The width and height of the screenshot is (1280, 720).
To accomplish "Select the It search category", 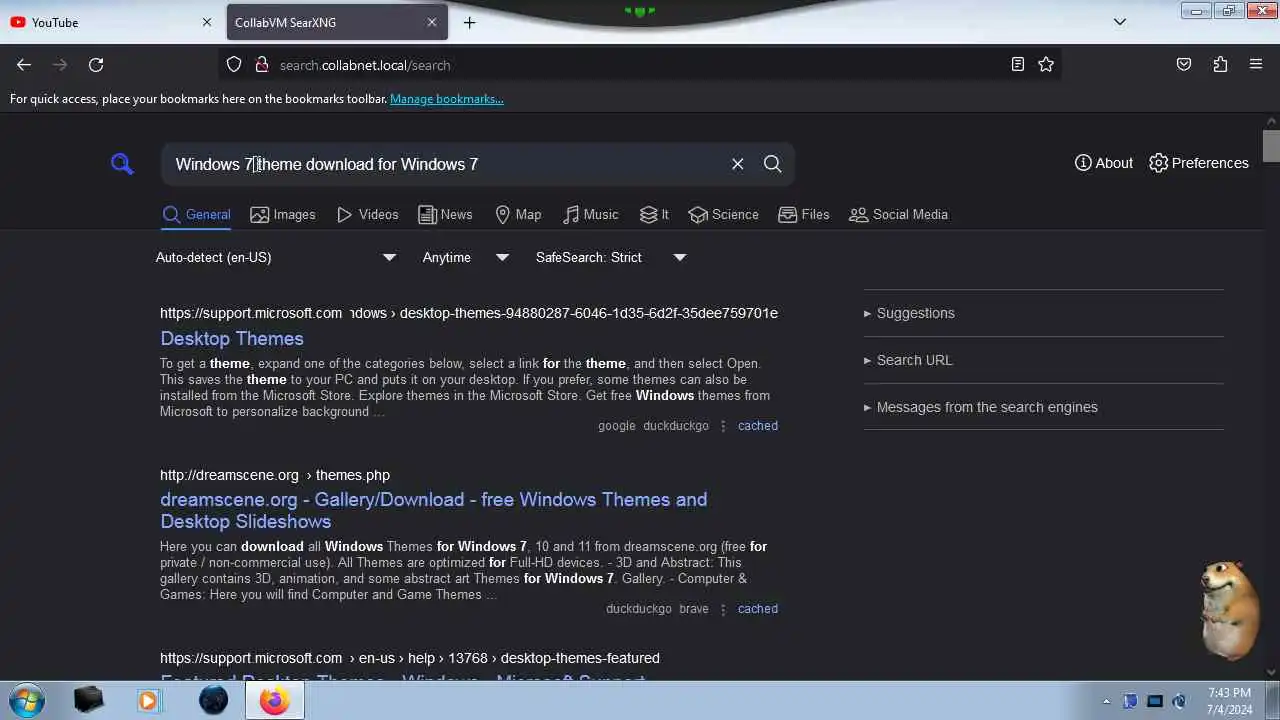I will (655, 214).
